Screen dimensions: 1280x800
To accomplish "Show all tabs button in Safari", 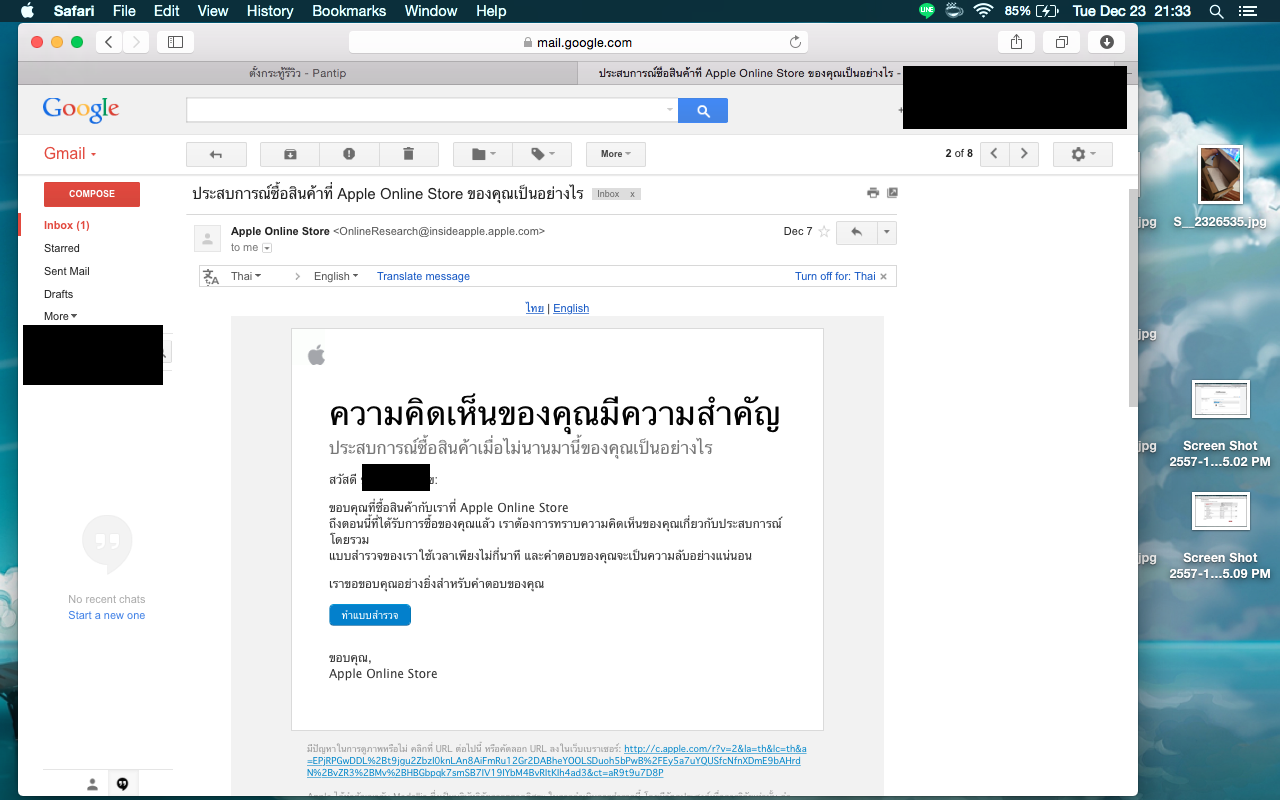I will click(1061, 42).
